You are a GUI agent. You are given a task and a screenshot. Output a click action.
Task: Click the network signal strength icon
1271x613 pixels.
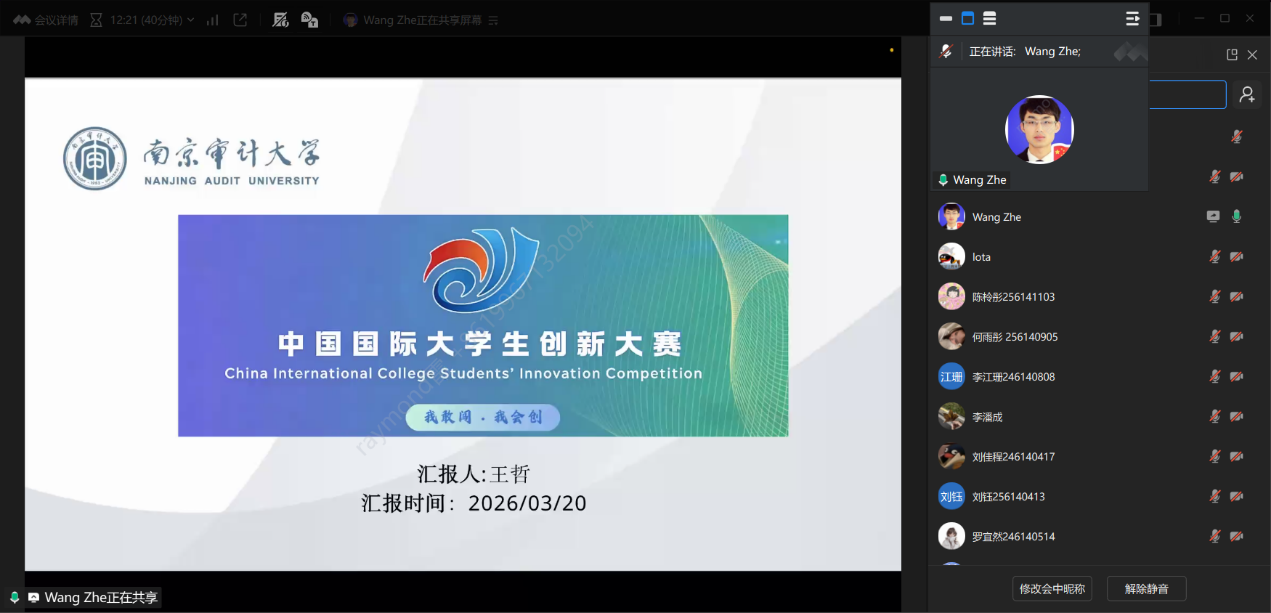point(212,19)
